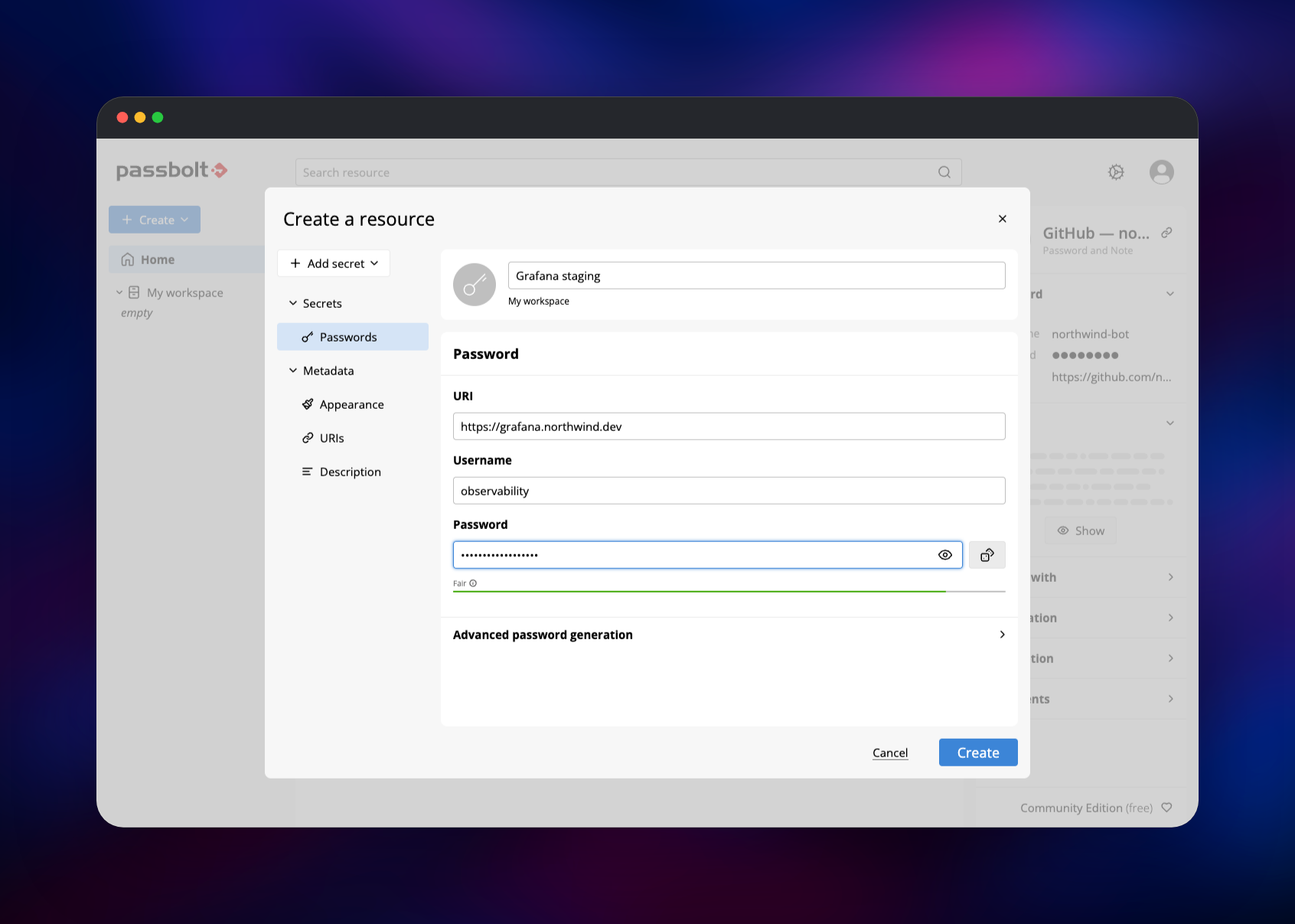The height and width of the screenshot is (924, 1295).
Task: Open the user profile avatar
Action: pos(1161,172)
